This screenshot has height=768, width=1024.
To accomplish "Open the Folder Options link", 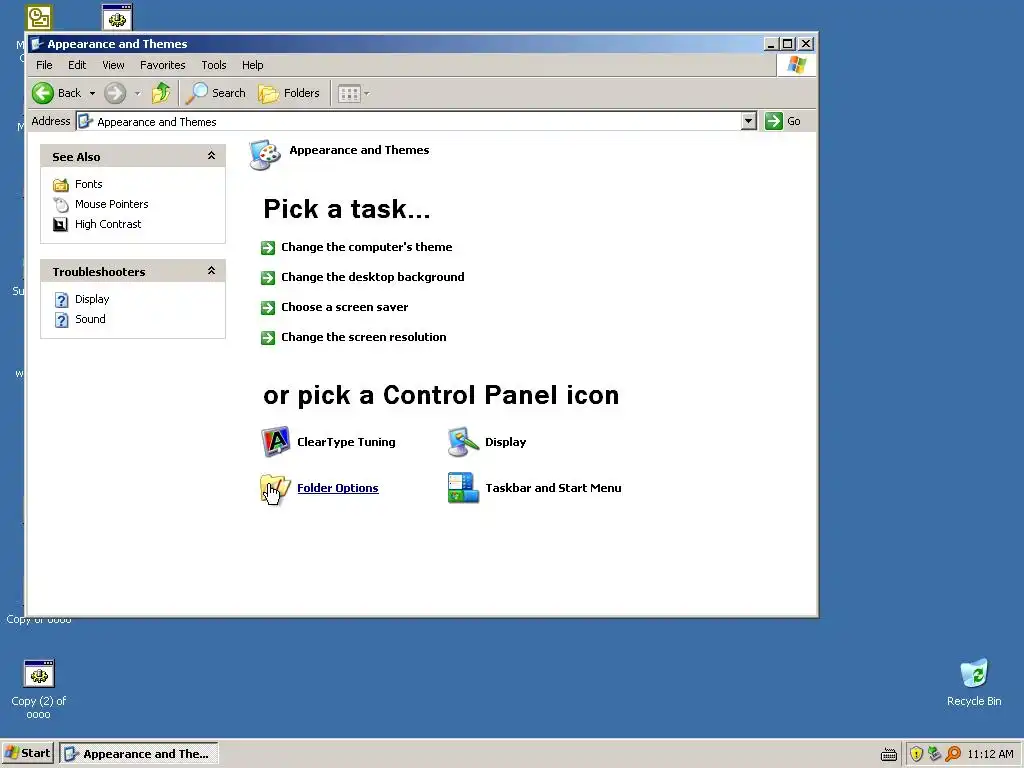I will (x=338, y=488).
